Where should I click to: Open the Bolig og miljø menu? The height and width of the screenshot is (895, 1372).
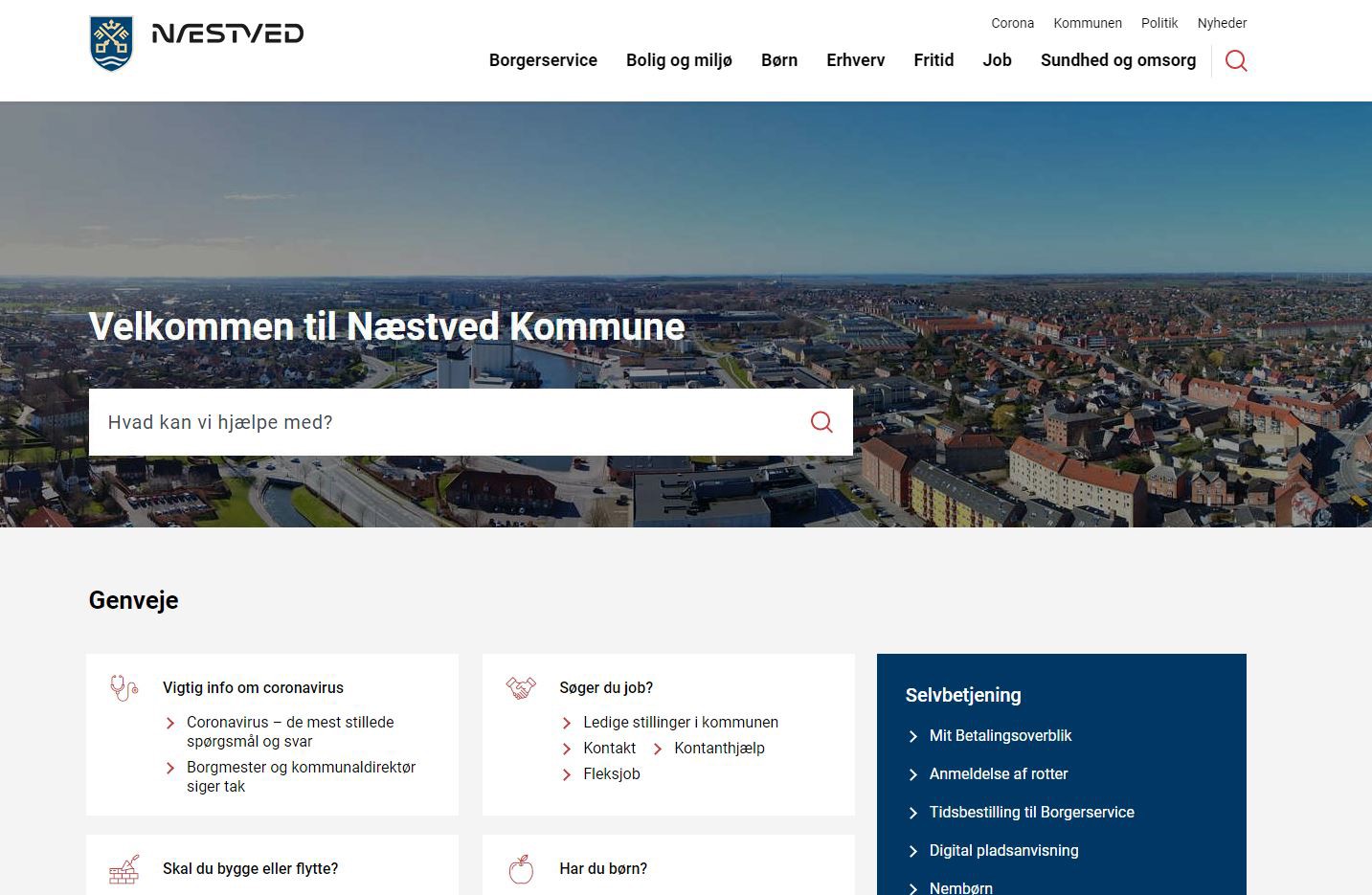(679, 60)
